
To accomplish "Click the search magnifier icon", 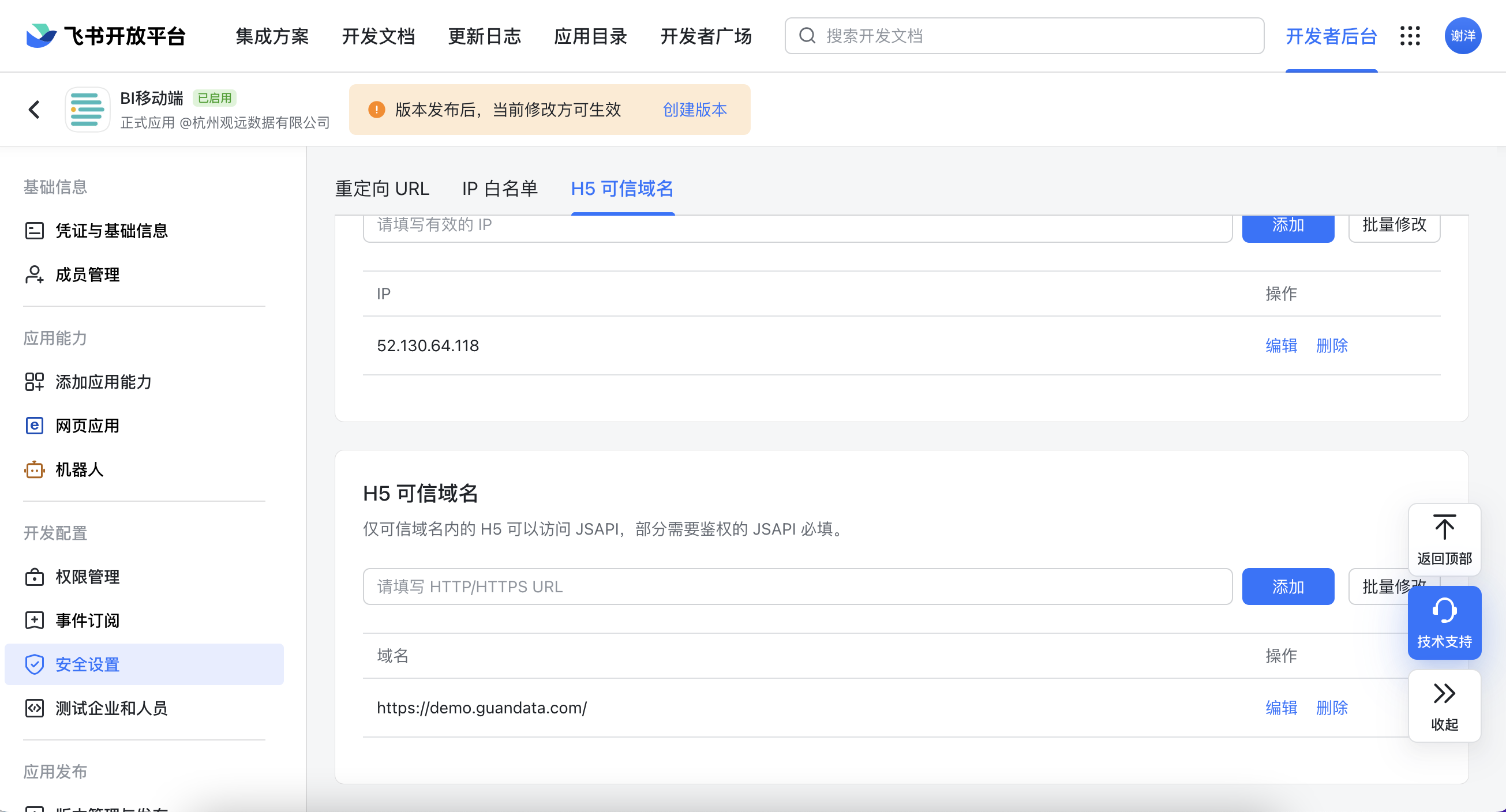I will pyautogui.click(x=807, y=36).
